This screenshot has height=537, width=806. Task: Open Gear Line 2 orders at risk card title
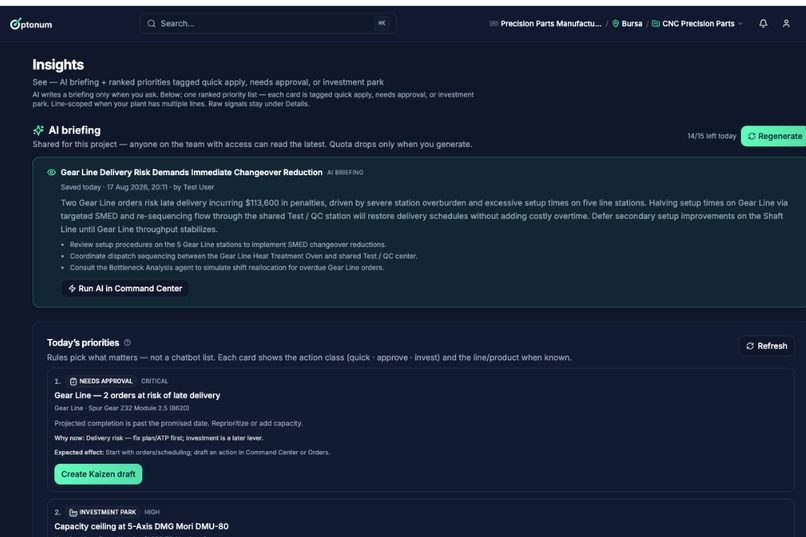(137, 395)
